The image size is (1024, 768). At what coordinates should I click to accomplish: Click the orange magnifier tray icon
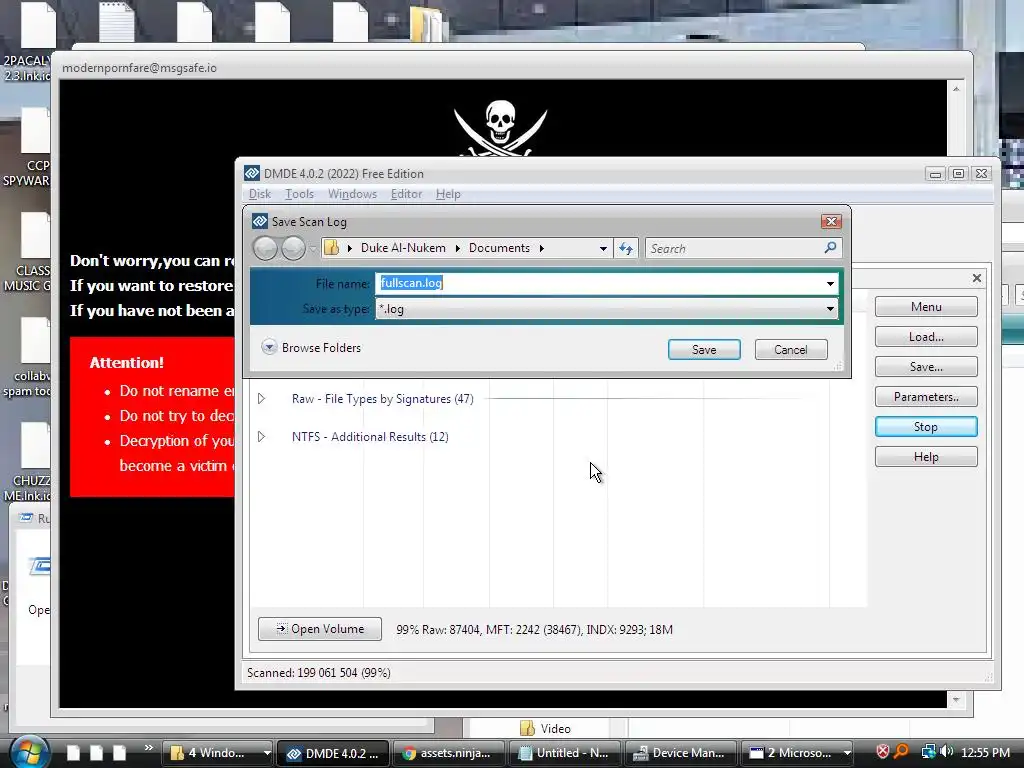point(902,752)
